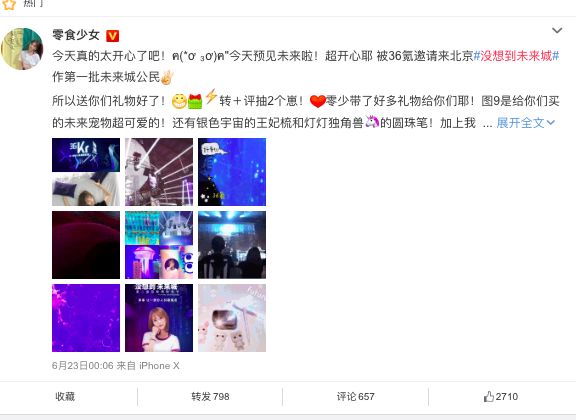Open the 零食少女 username link
The height and width of the screenshot is (420, 576).
[76, 35]
